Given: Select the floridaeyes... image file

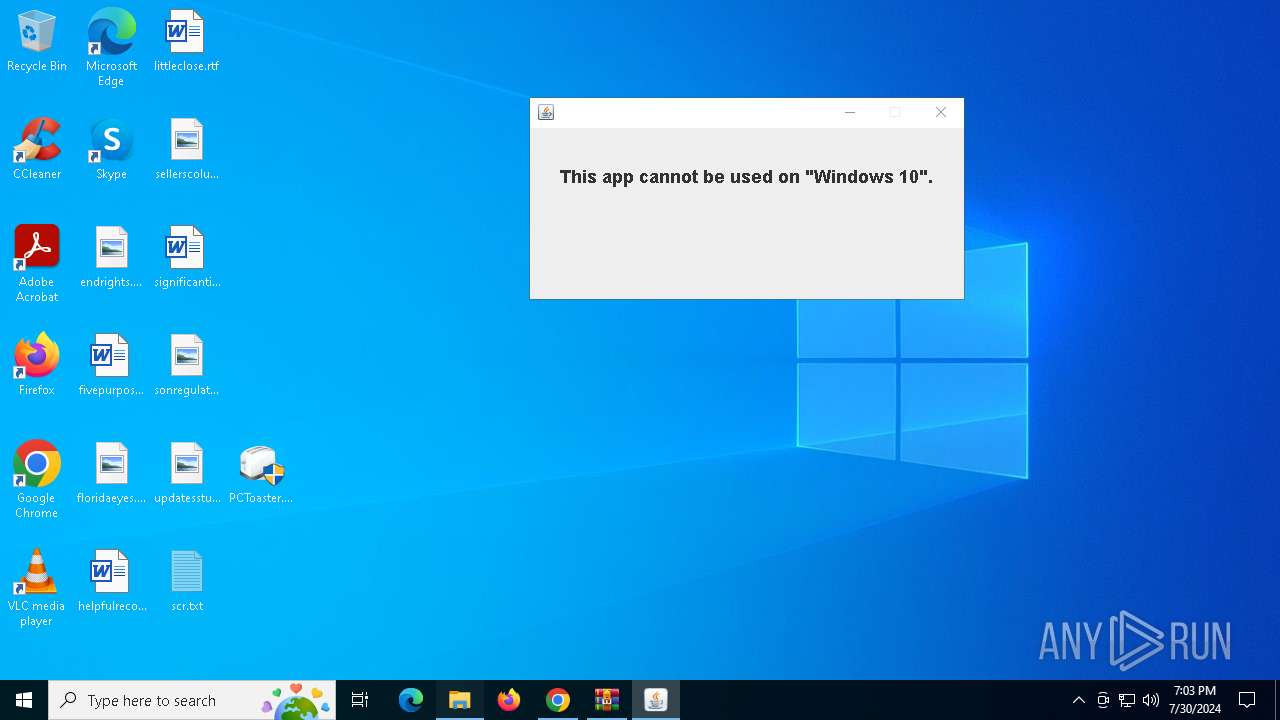Looking at the screenshot, I should point(111,474).
